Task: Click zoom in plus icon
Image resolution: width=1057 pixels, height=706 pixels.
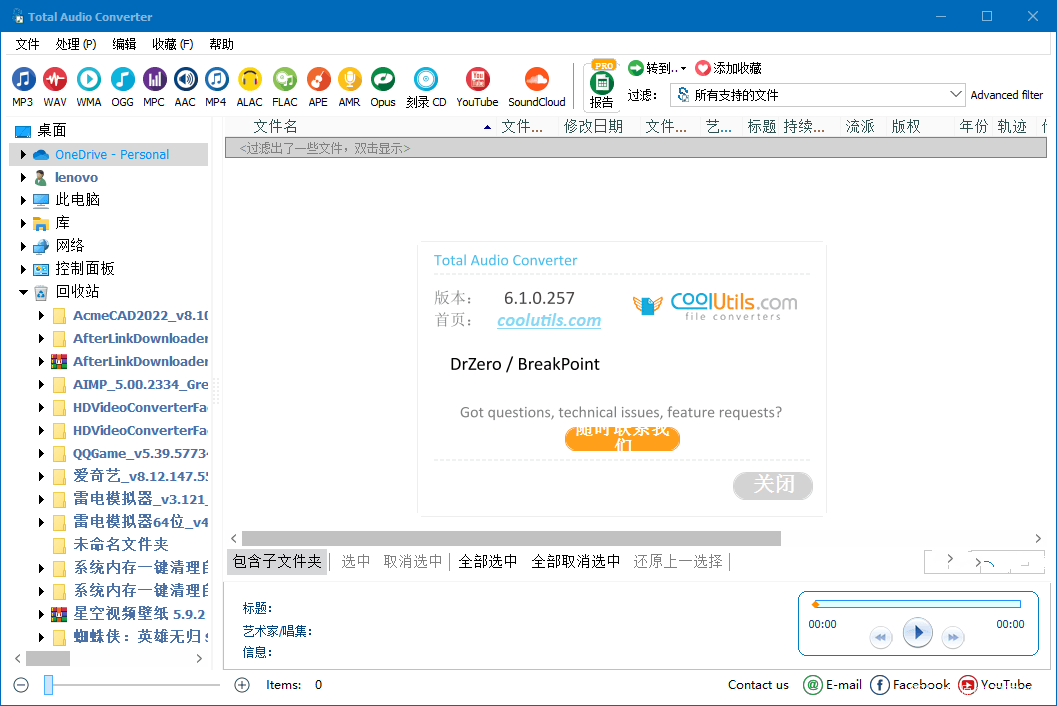Action: (x=242, y=685)
